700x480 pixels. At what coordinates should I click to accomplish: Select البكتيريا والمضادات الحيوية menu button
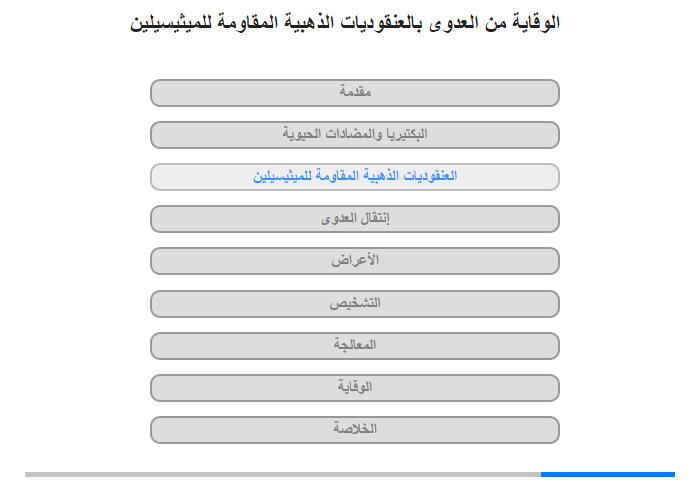354,135
